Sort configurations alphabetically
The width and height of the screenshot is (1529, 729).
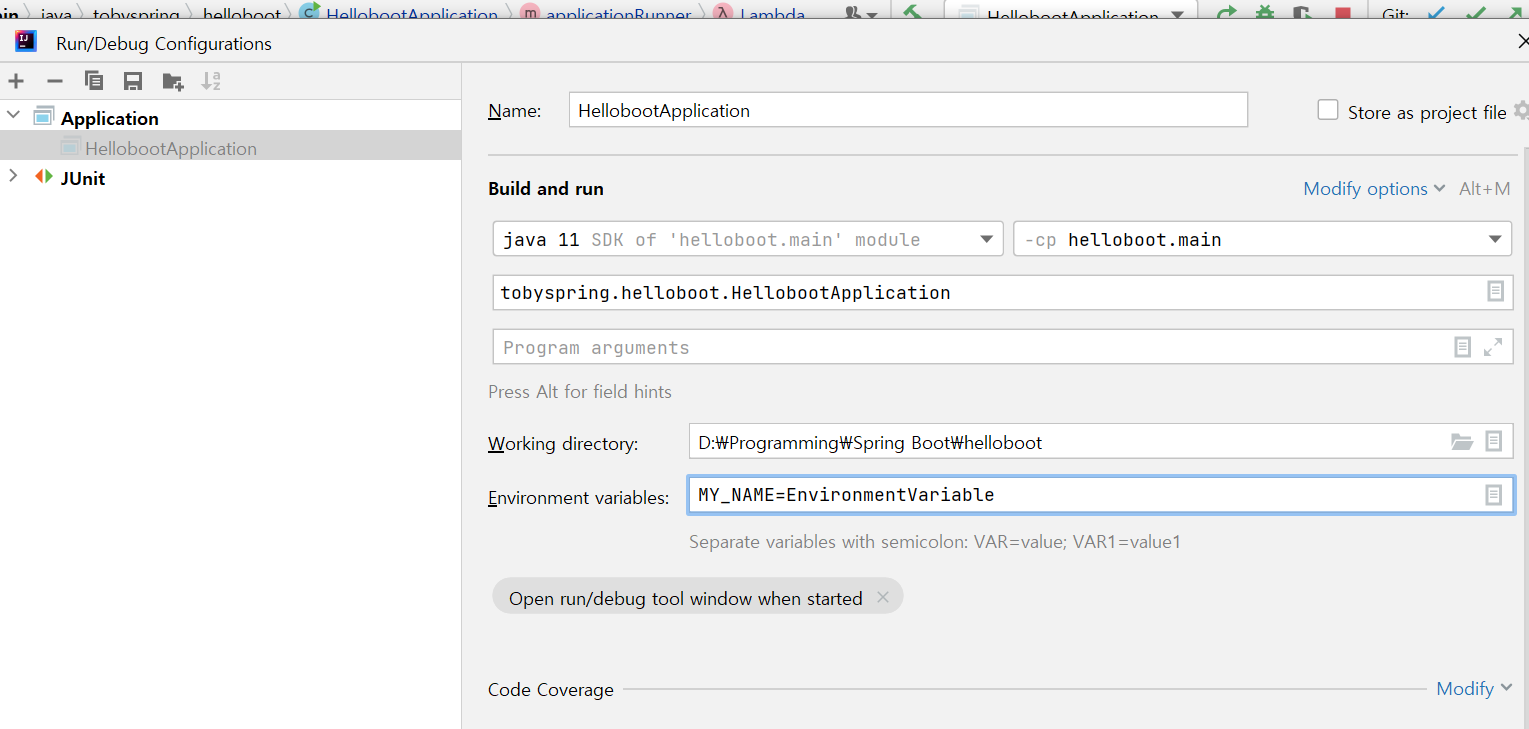(x=211, y=81)
